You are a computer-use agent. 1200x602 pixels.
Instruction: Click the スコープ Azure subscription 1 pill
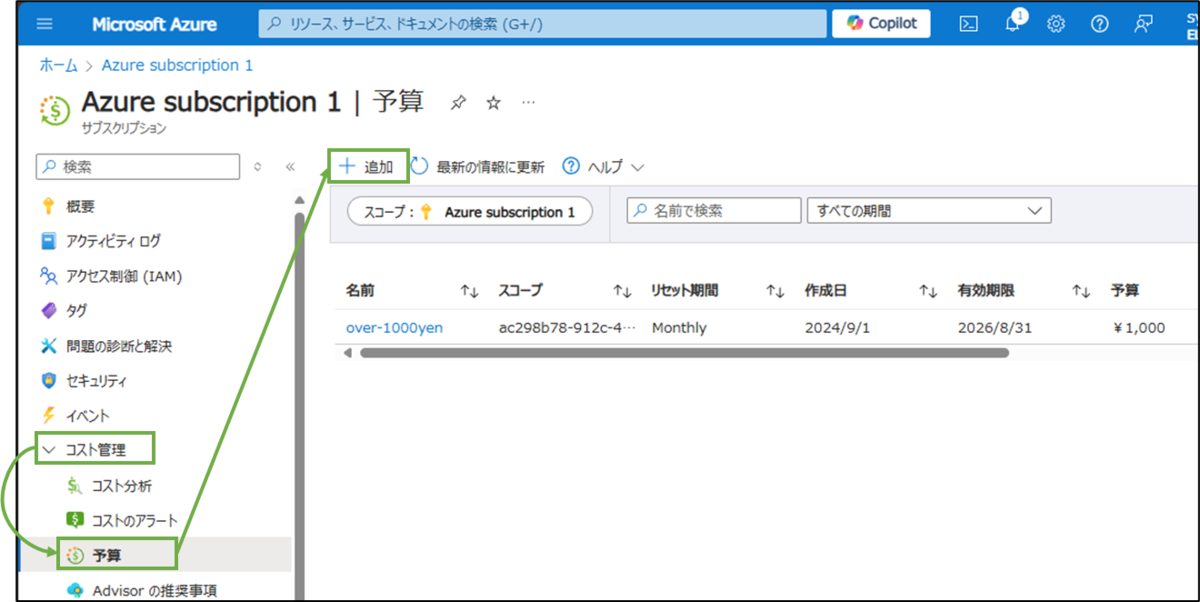(470, 212)
